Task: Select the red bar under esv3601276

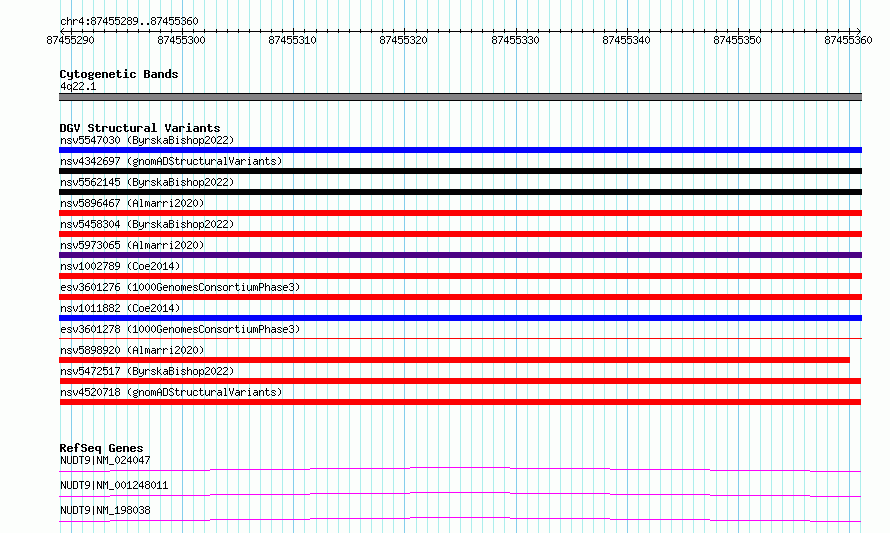Action: click(x=460, y=297)
